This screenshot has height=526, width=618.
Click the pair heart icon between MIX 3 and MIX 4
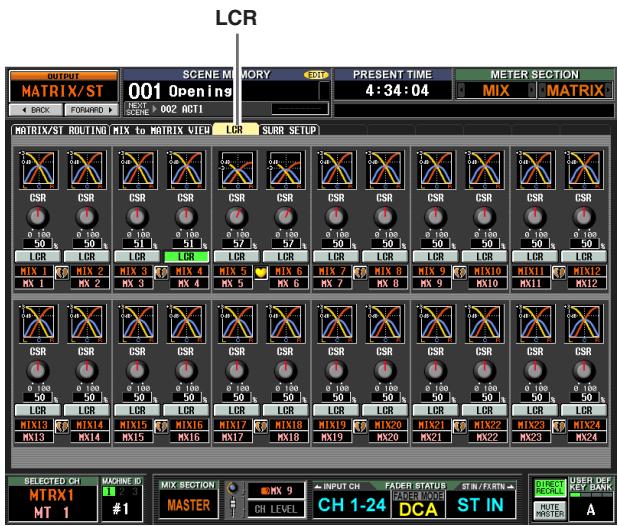click(x=161, y=272)
